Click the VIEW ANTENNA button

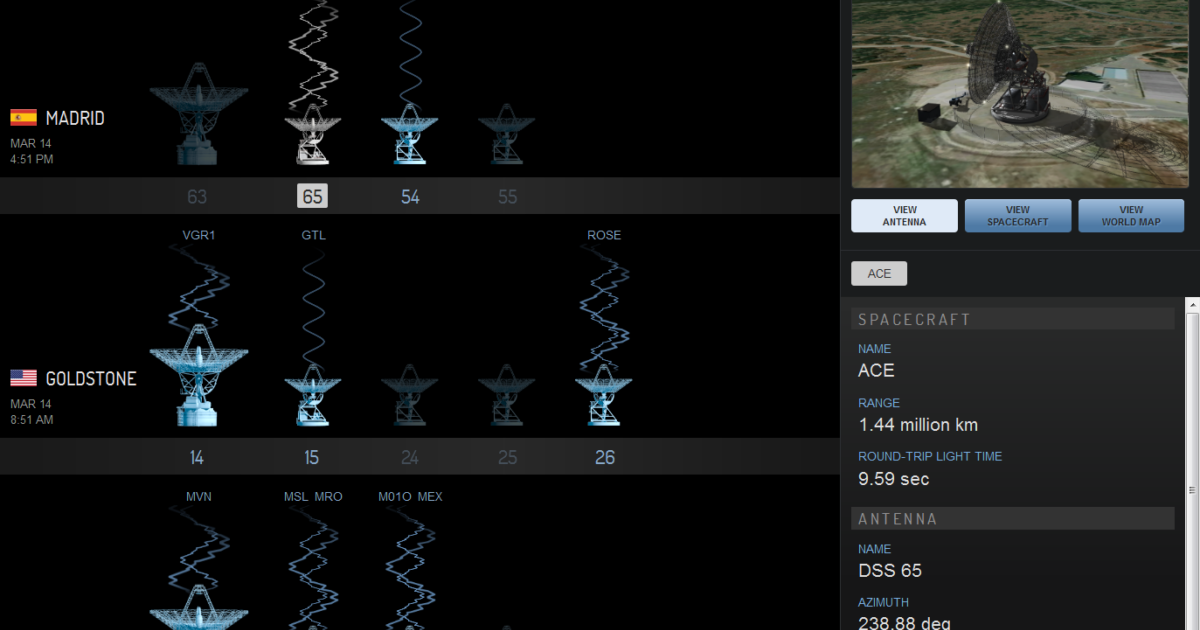pyautogui.click(x=904, y=215)
